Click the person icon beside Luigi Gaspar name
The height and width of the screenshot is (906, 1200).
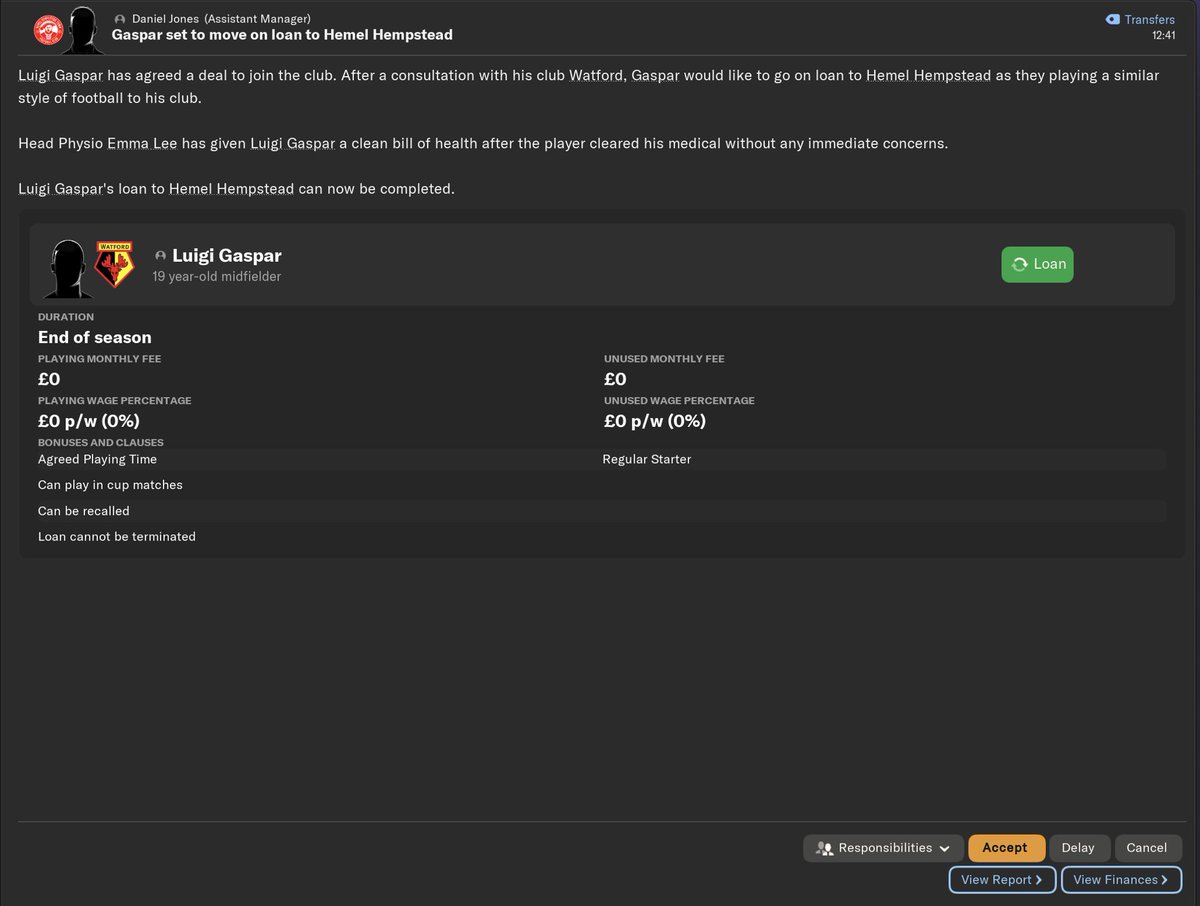160,256
